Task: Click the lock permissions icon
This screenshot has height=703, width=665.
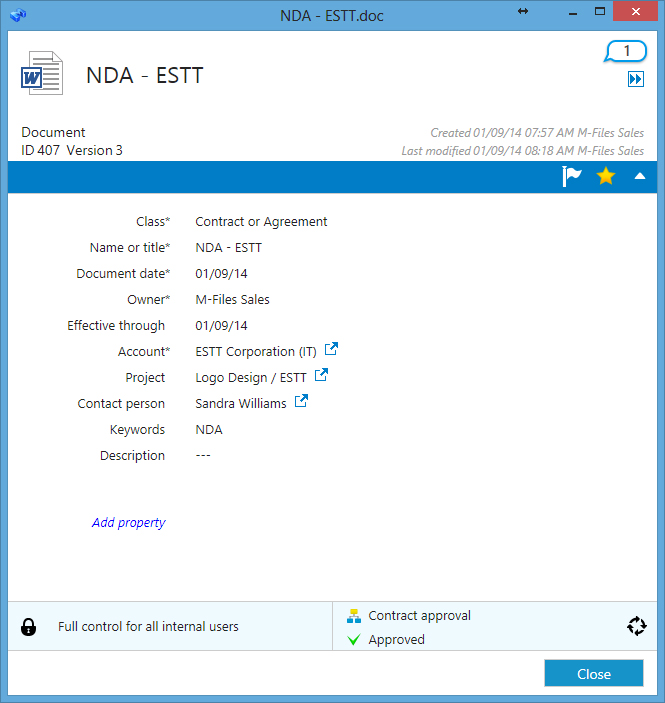Action: coord(29,627)
